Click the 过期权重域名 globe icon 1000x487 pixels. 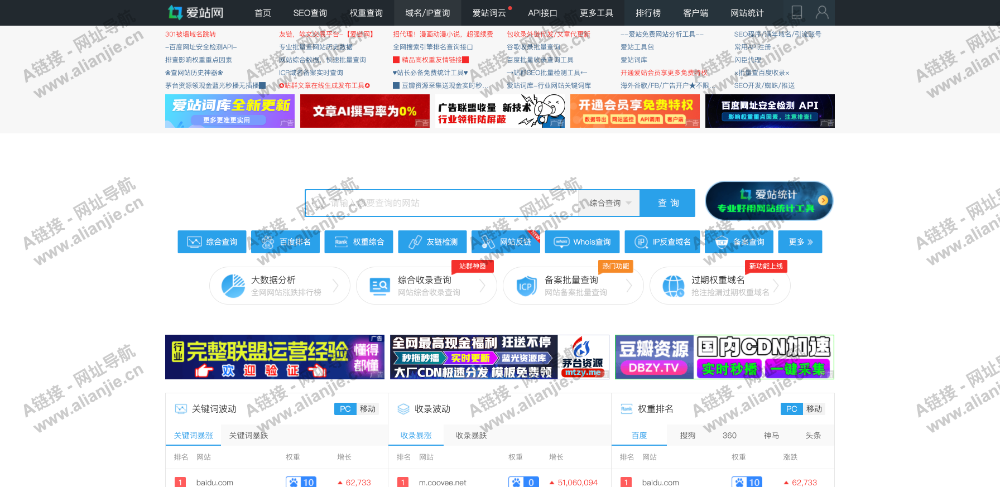(x=673, y=286)
